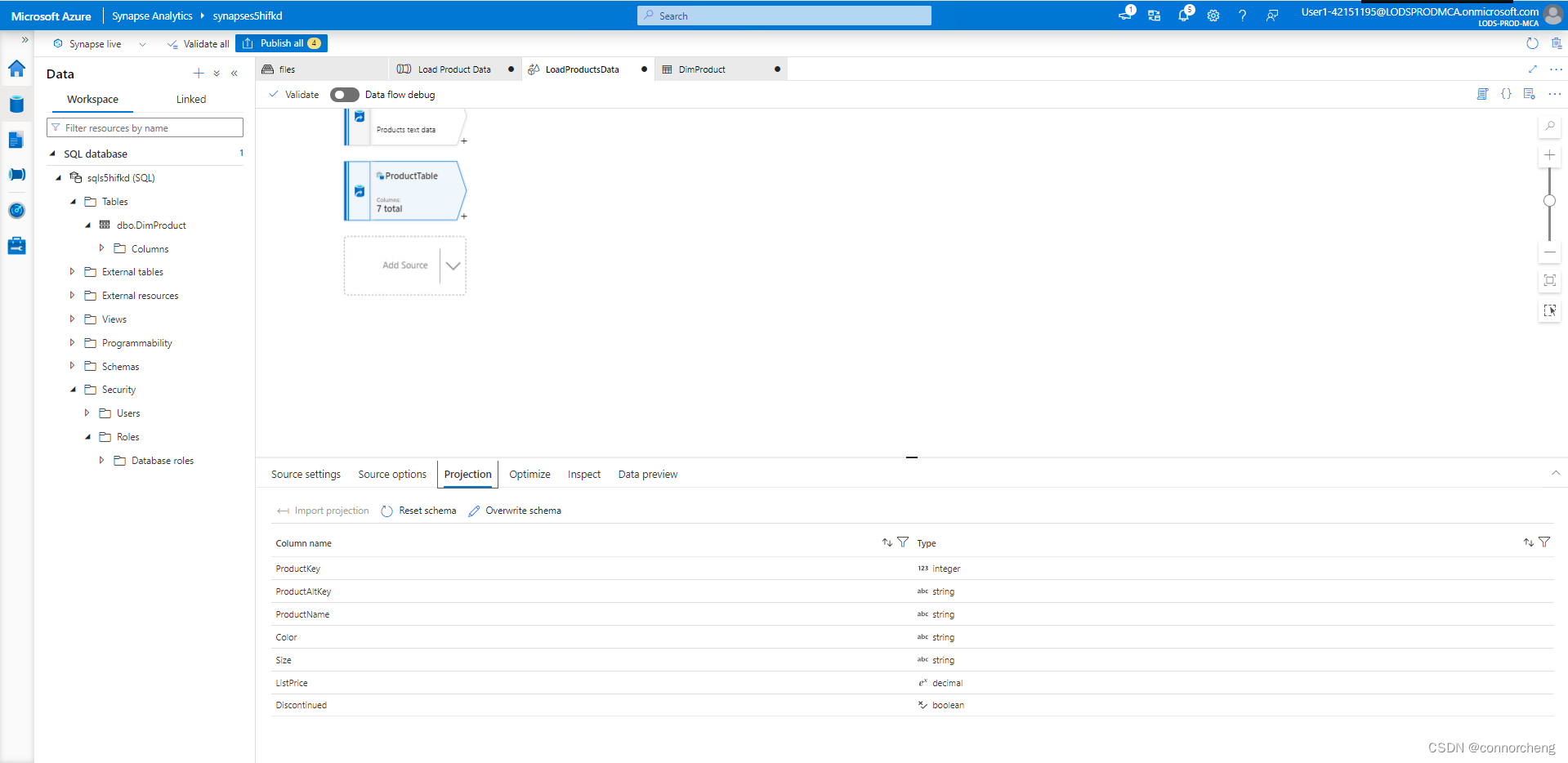
Task: Toggle canvas multi-select mode icon
Action: click(x=1550, y=310)
